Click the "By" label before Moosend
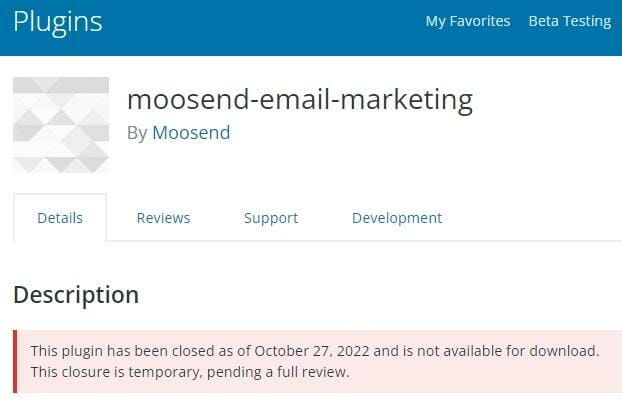The width and height of the screenshot is (622, 404). coord(137,132)
